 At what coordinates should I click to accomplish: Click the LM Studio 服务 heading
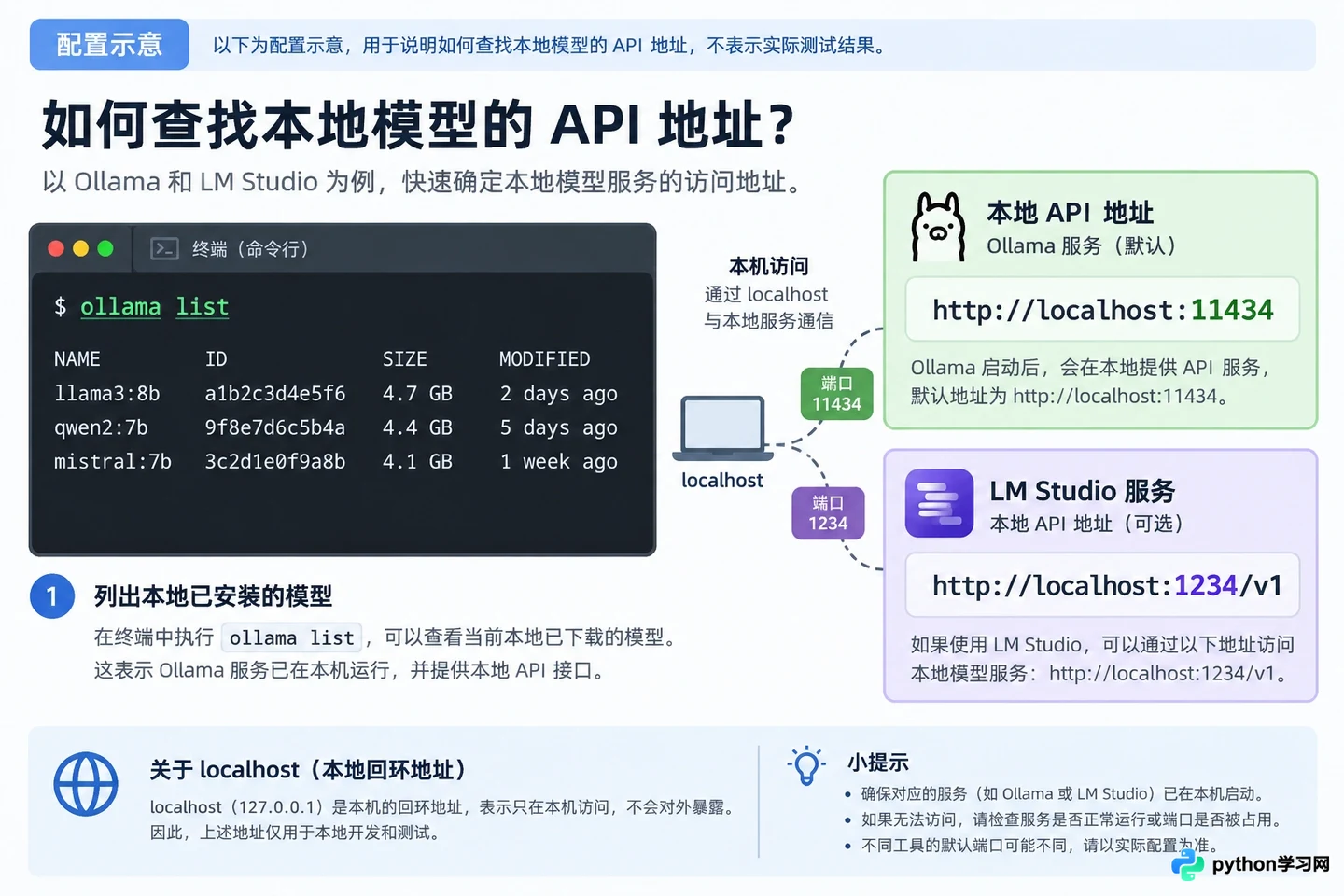[x=1083, y=491]
